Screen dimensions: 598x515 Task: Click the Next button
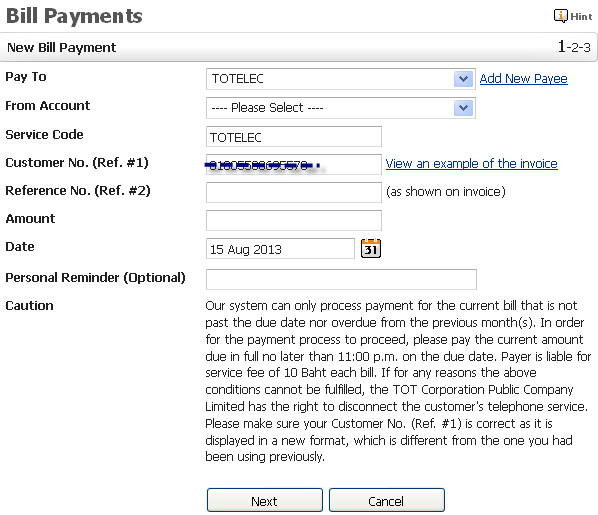pyautogui.click(x=265, y=500)
